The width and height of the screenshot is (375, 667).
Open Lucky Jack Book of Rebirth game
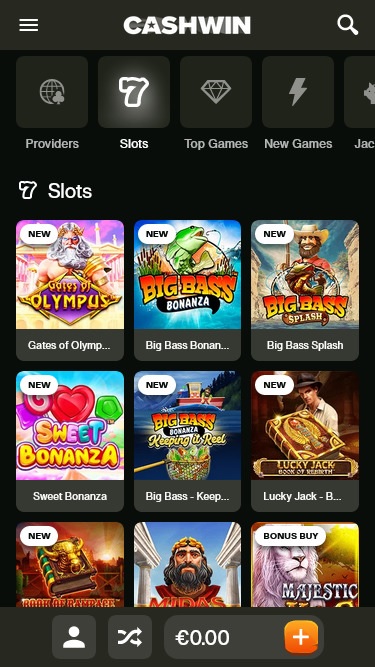(305, 441)
